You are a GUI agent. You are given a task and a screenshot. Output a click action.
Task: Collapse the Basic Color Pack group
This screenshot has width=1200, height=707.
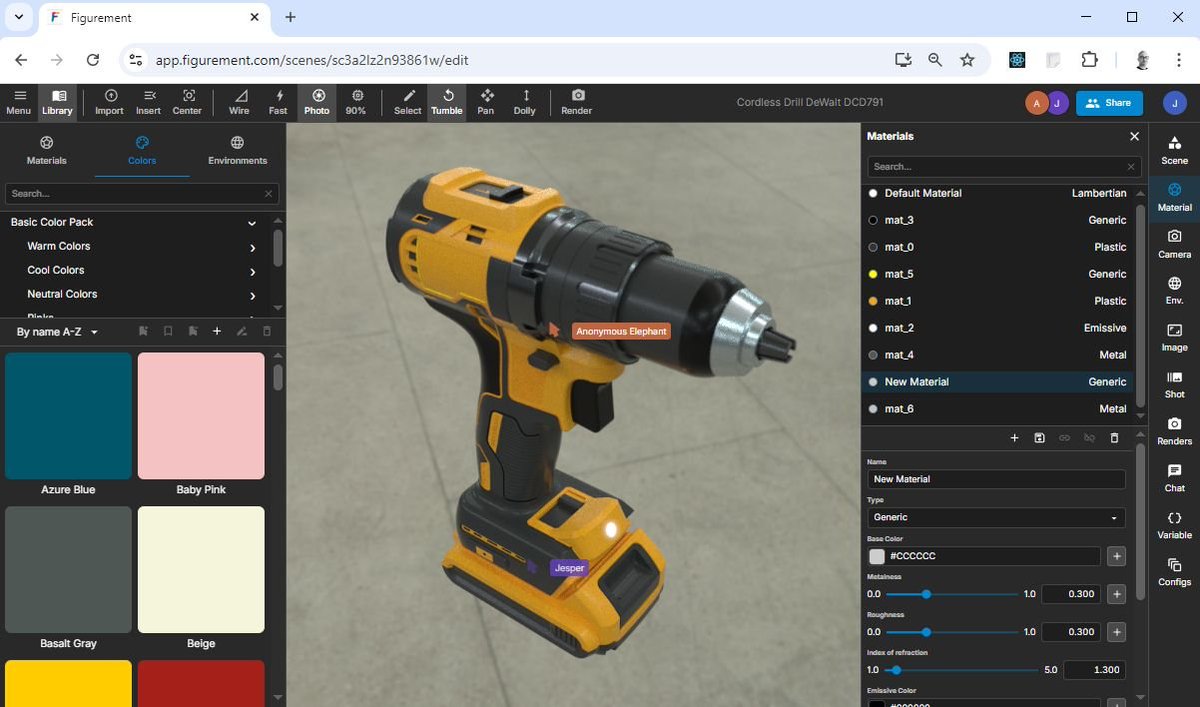(x=252, y=223)
